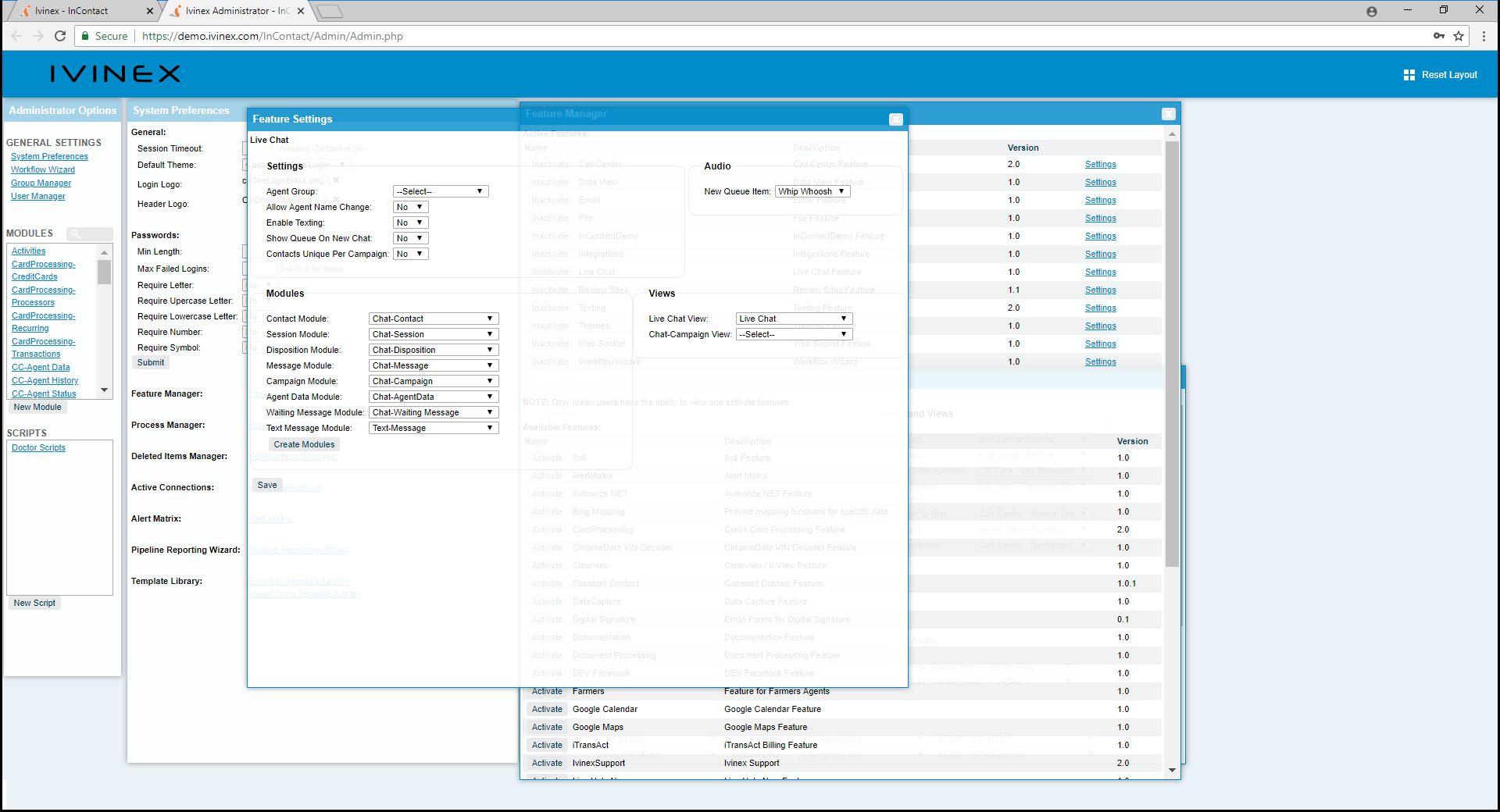This screenshot has width=1500, height=812.
Task: Open the Chrome profile icon
Action: (x=1372, y=11)
